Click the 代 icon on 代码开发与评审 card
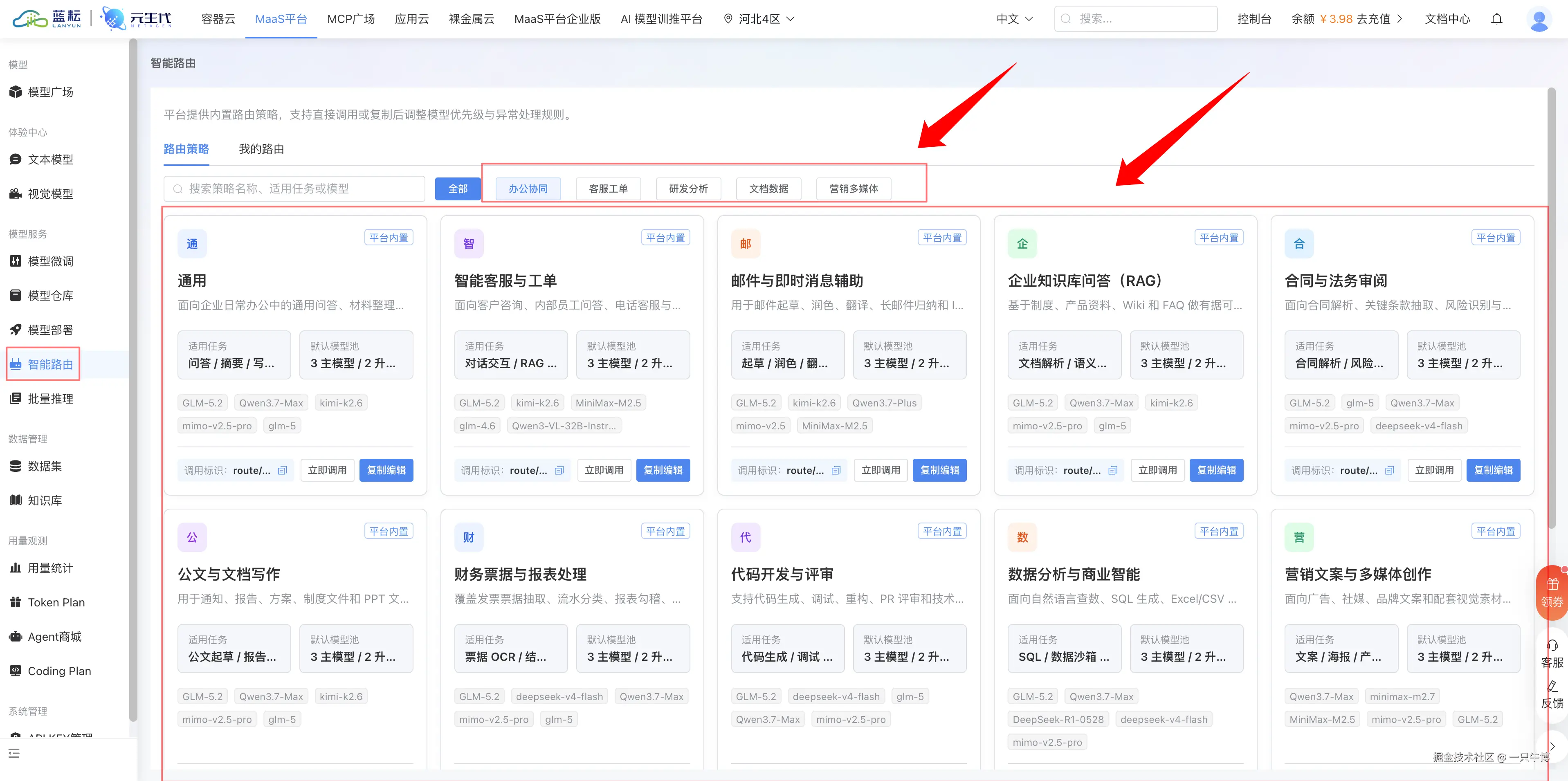1568x781 pixels. tap(746, 538)
